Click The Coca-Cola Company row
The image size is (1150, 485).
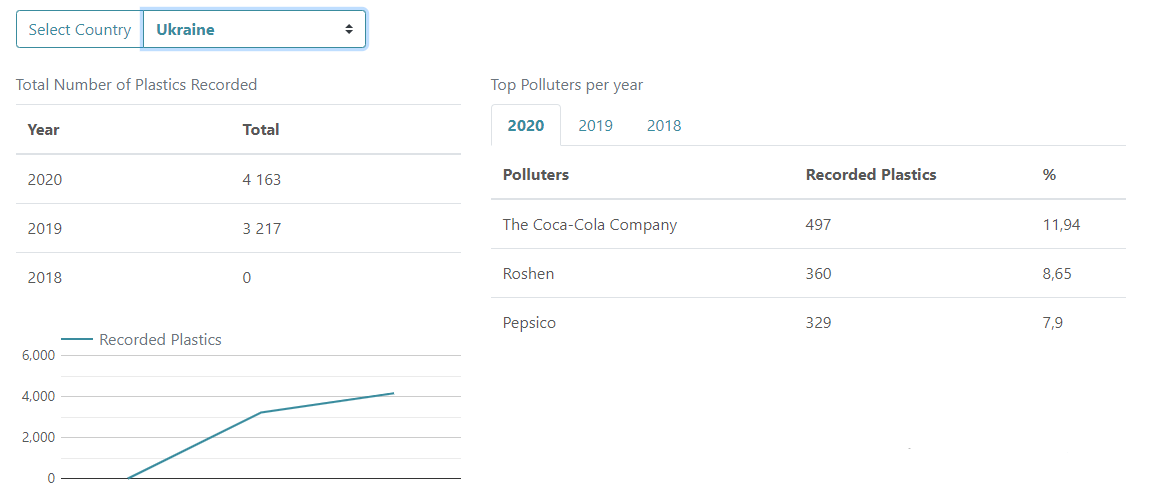click(589, 225)
